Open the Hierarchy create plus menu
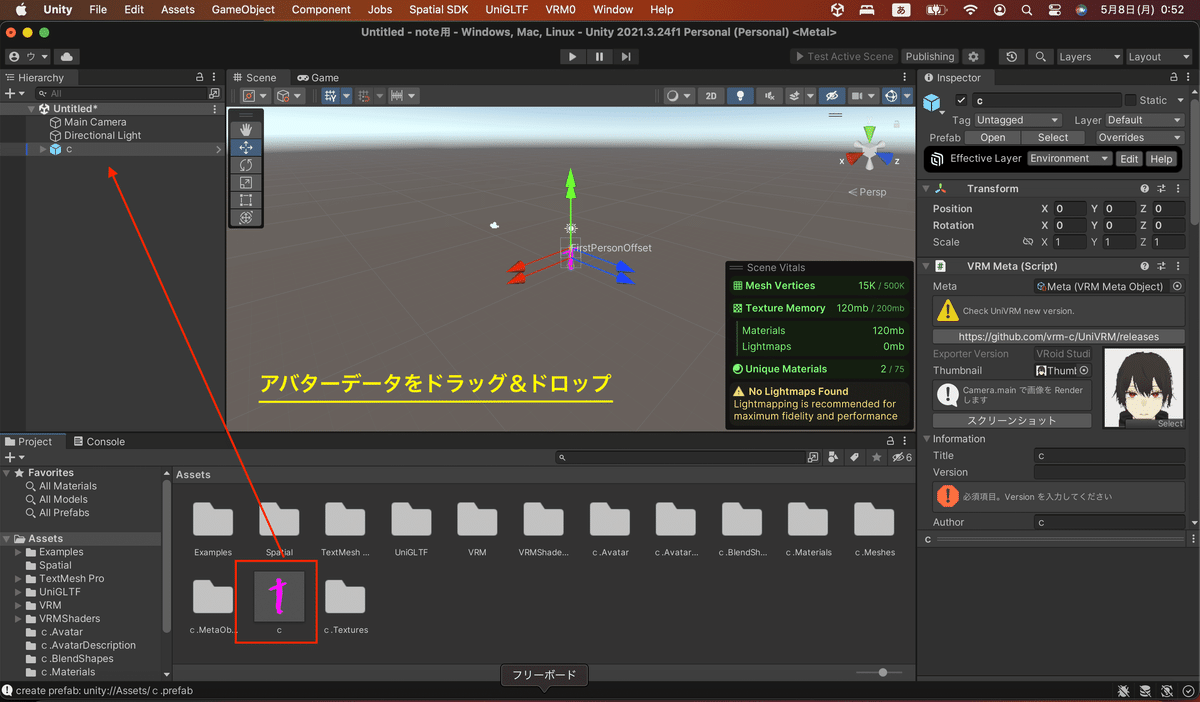 (x=13, y=93)
